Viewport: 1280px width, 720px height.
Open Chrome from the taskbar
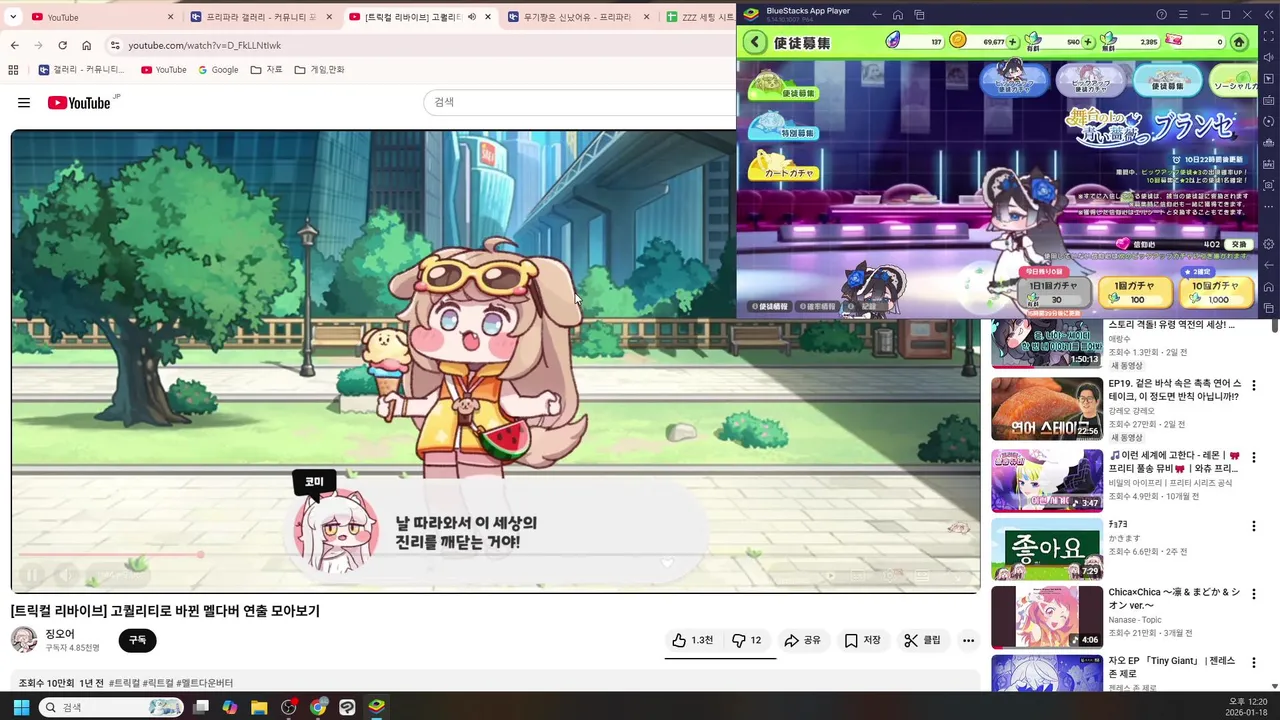(318, 707)
